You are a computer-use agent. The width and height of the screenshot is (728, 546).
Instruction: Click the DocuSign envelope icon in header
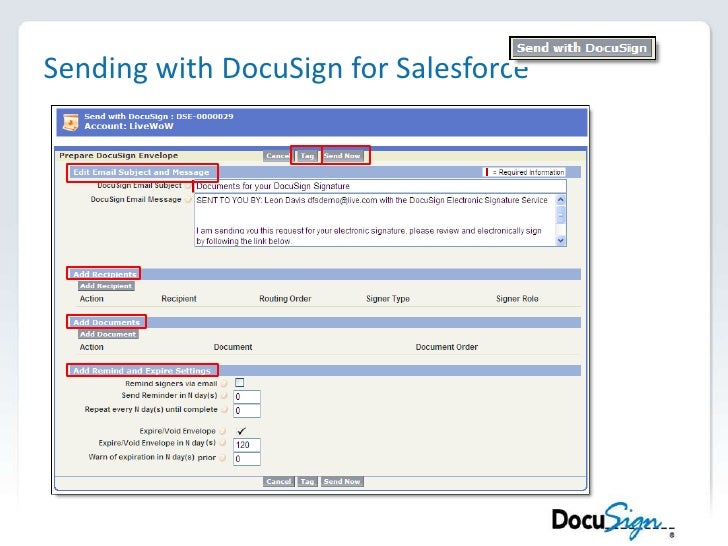click(70, 122)
